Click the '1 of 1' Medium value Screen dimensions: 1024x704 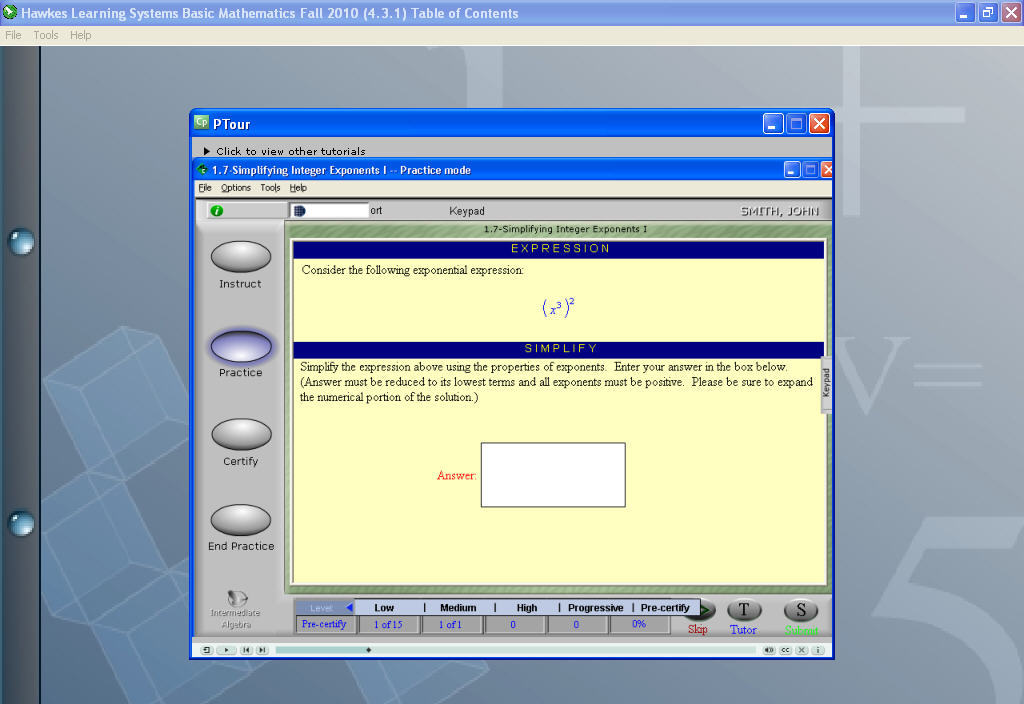pyautogui.click(x=450, y=624)
